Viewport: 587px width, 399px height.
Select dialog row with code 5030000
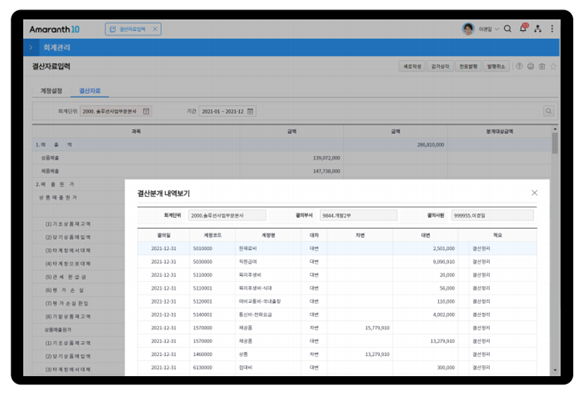(x=337, y=262)
